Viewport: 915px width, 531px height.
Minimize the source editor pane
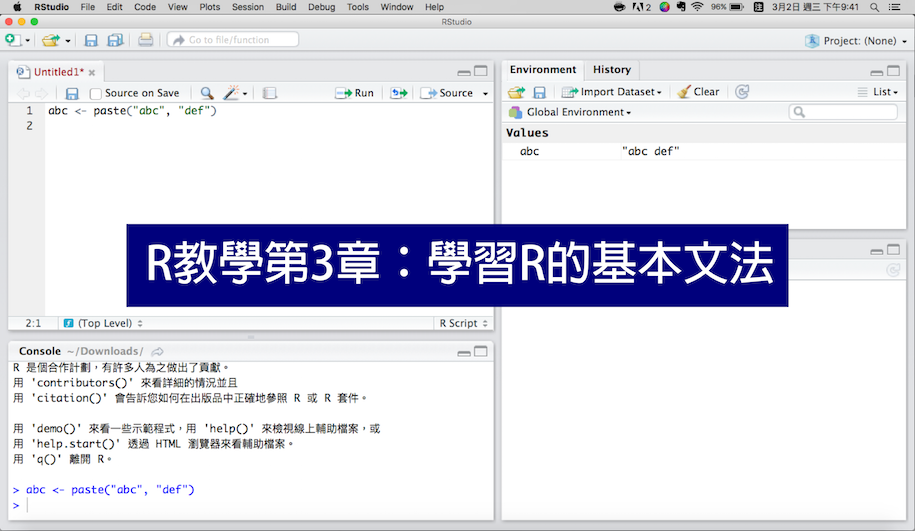coord(464,72)
